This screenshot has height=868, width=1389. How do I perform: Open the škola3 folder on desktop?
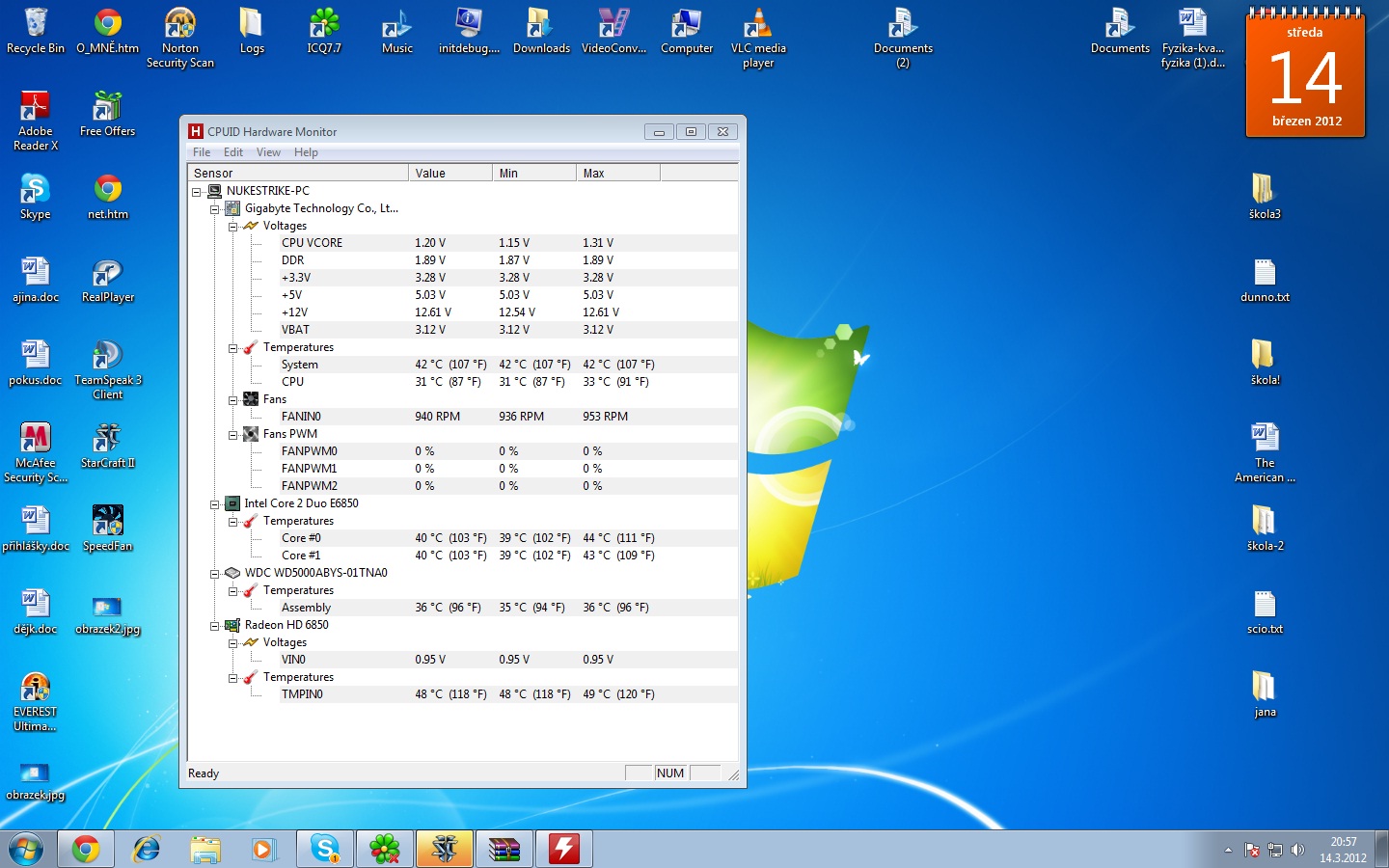[x=1265, y=197]
